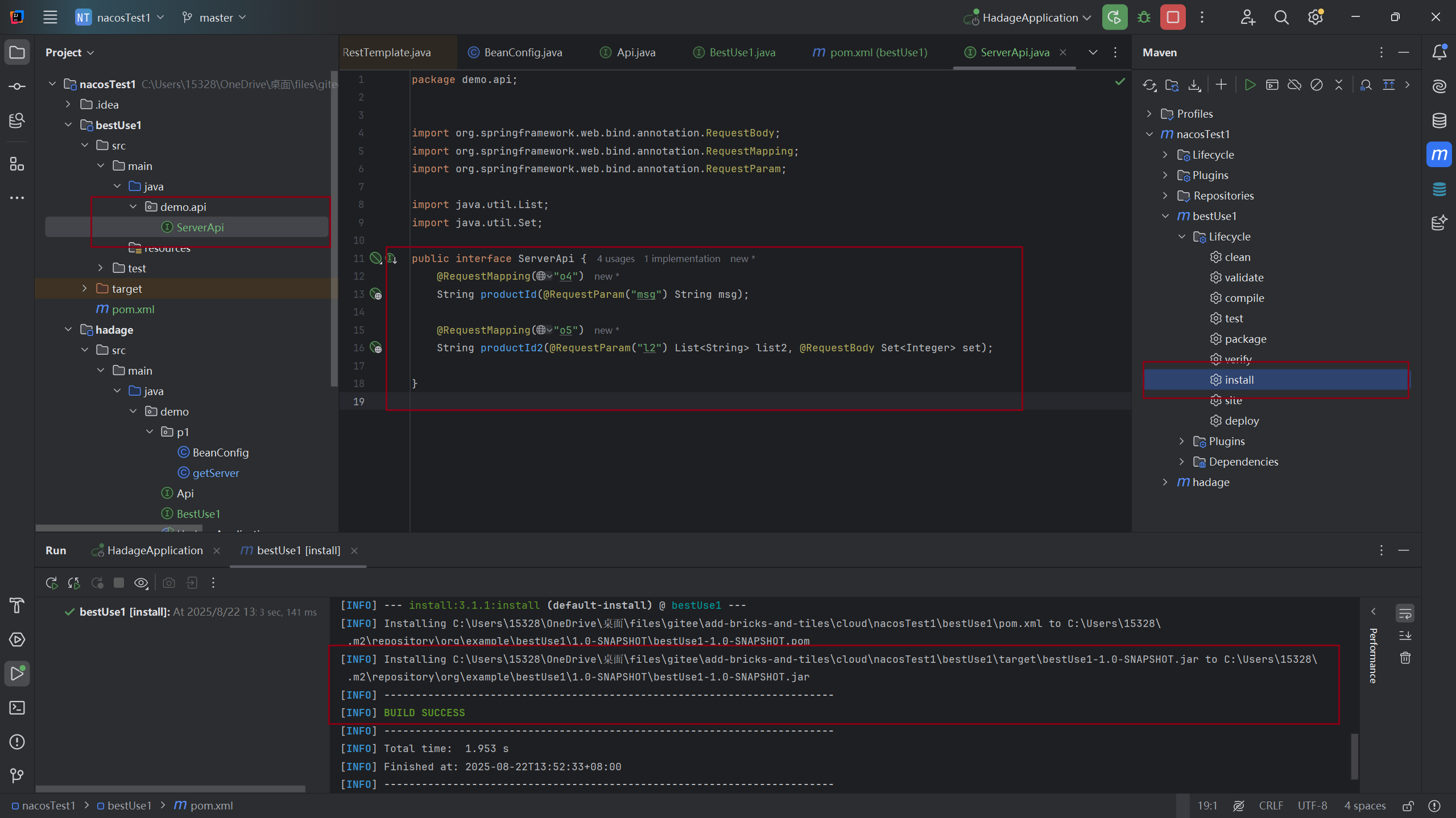Open IDE settings gear
Image resolution: width=1456 pixels, height=818 pixels.
[x=1315, y=17]
